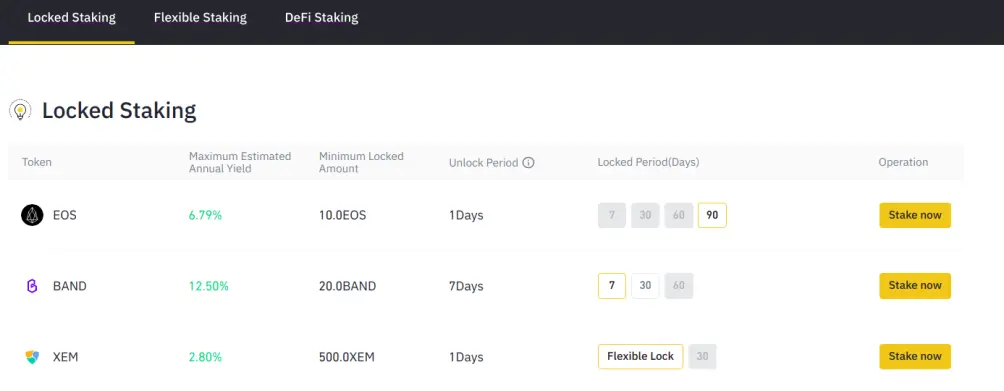This screenshot has width=1004, height=391.
Task: Select the 7-day period for EOS
Action: (612, 215)
